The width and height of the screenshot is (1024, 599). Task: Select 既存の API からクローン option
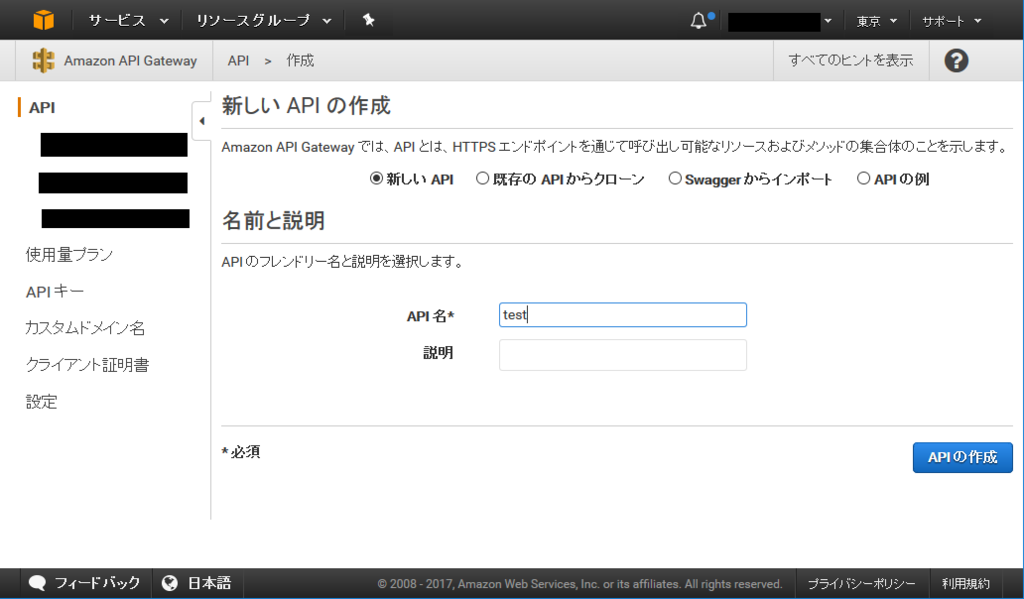(482, 178)
